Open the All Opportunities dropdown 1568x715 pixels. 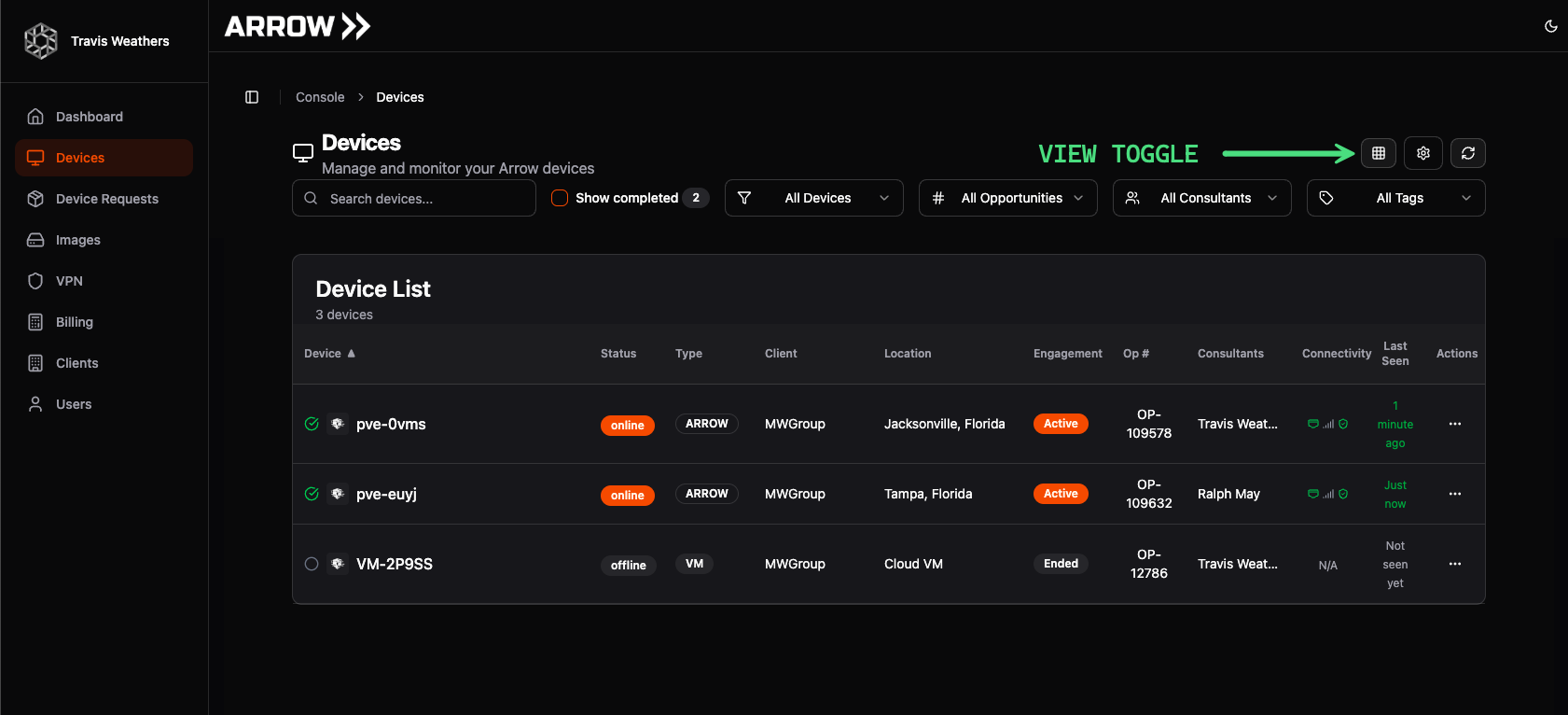pos(1008,198)
